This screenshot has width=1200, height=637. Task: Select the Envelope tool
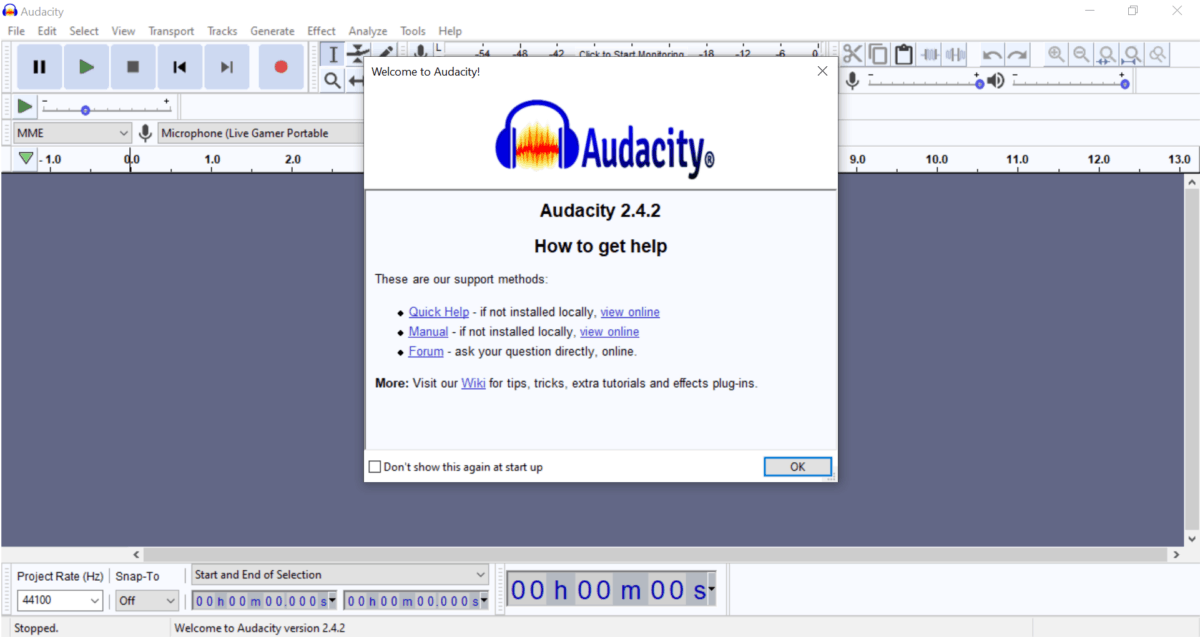point(357,55)
